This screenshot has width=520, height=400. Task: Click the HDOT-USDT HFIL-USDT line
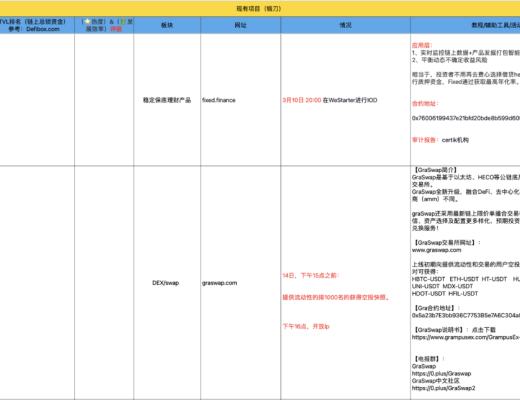point(445,294)
